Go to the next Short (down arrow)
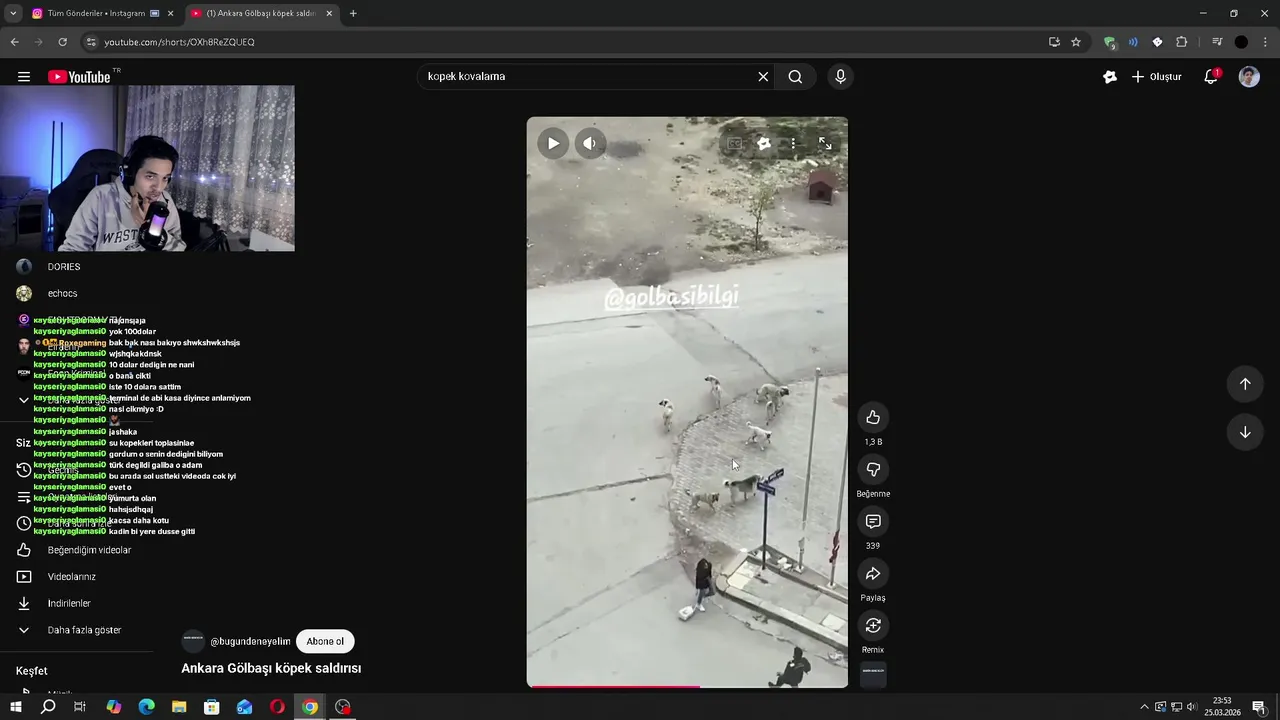Viewport: 1280px width, 720px height. pos(1245,432)
